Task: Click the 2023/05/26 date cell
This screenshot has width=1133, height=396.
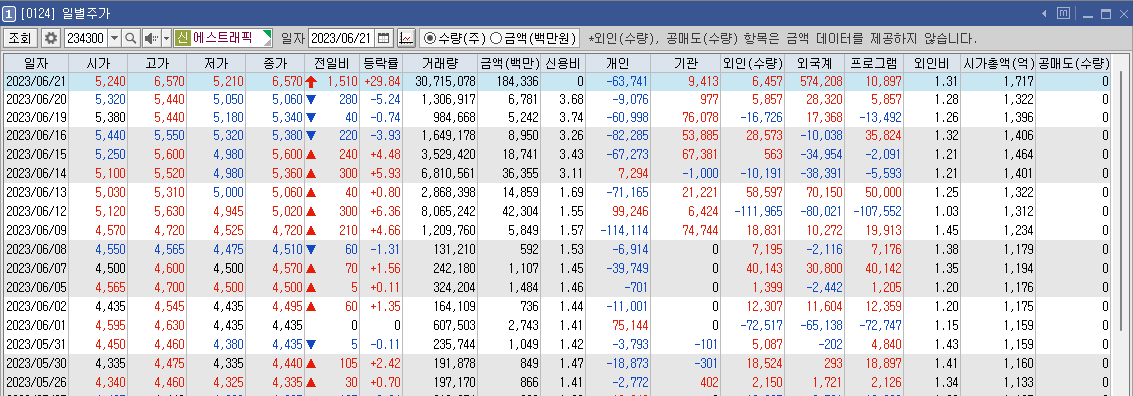Action: 36,381
